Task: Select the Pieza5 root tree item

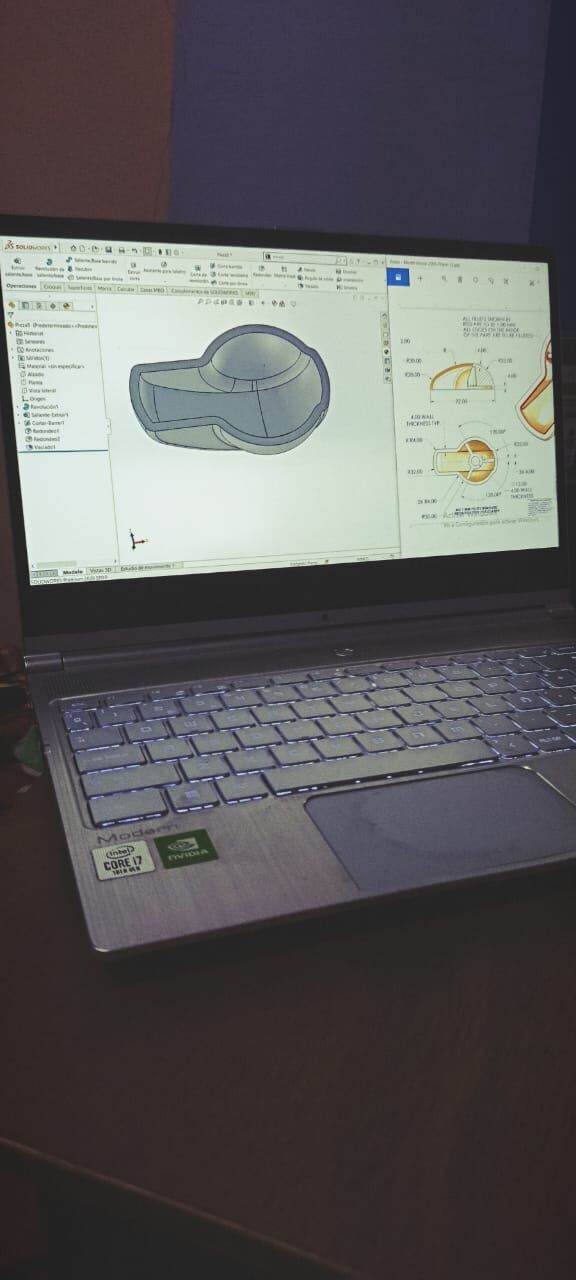Action: [x=52, y=325]
